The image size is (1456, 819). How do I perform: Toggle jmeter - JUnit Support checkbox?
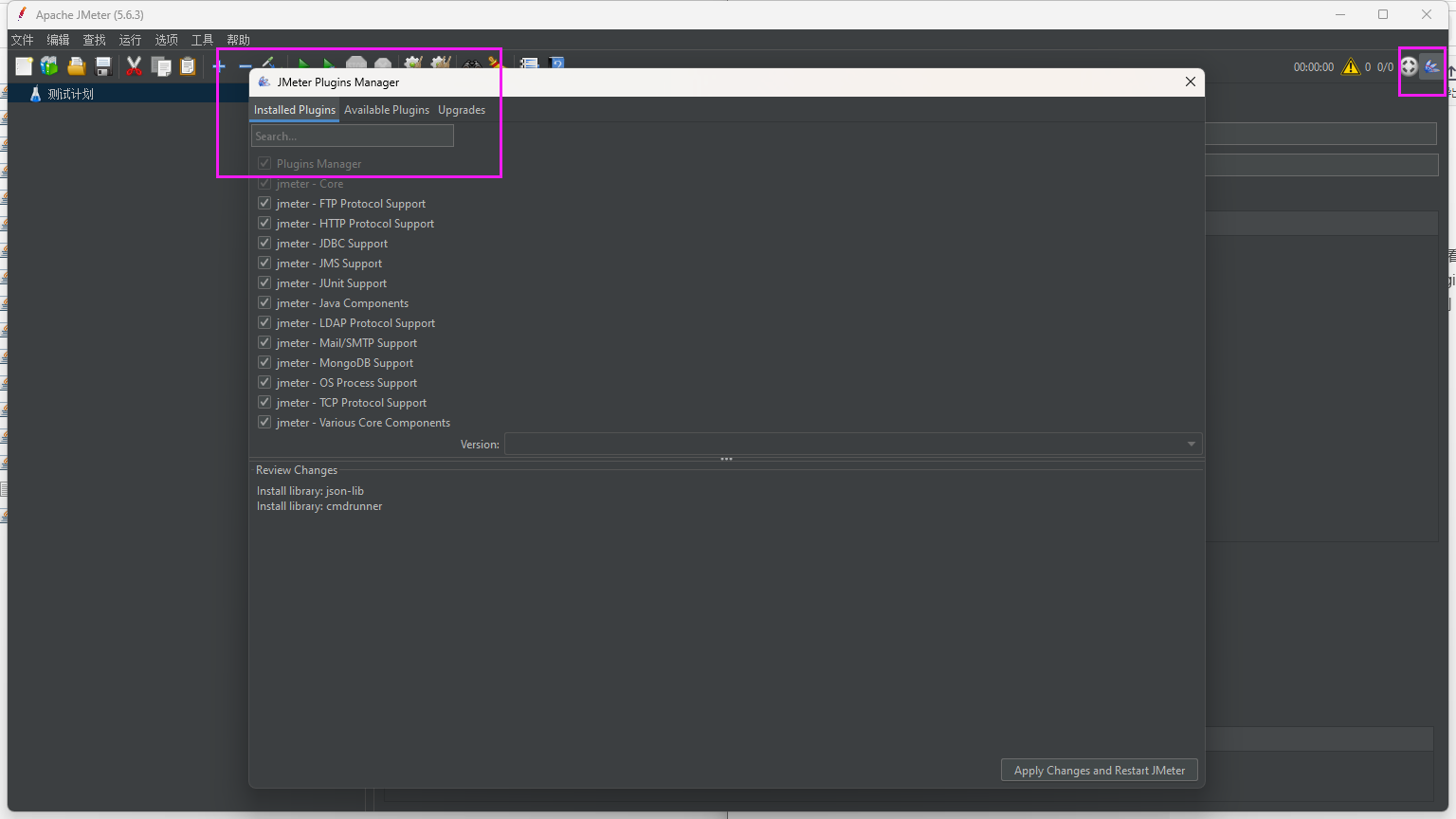click(264, 282)
